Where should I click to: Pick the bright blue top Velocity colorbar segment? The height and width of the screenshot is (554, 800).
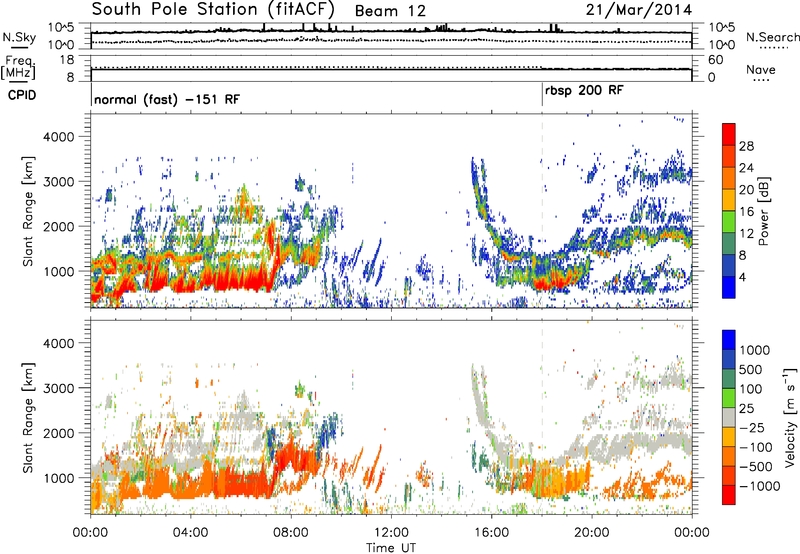click(x=729, y=340)
